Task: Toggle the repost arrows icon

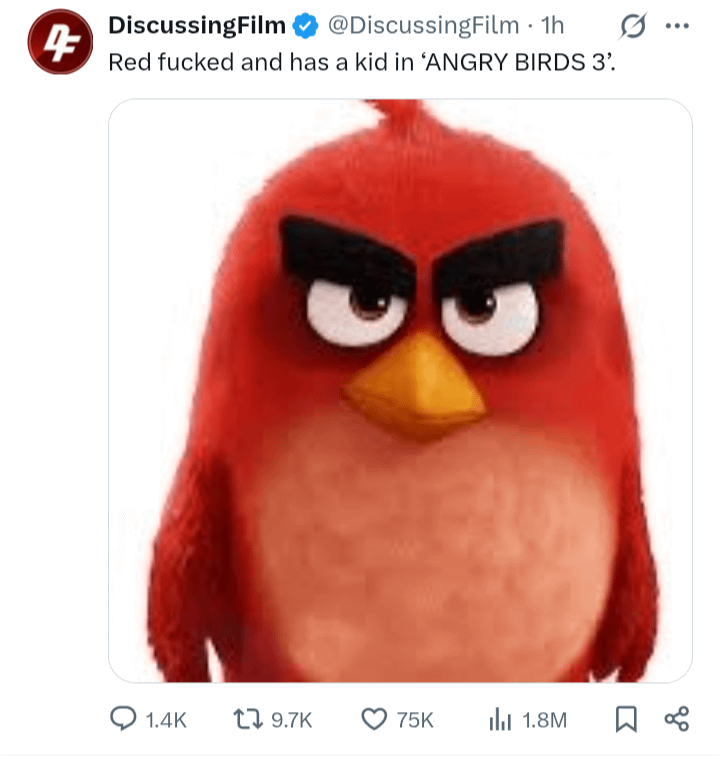Action: point(246,719)
